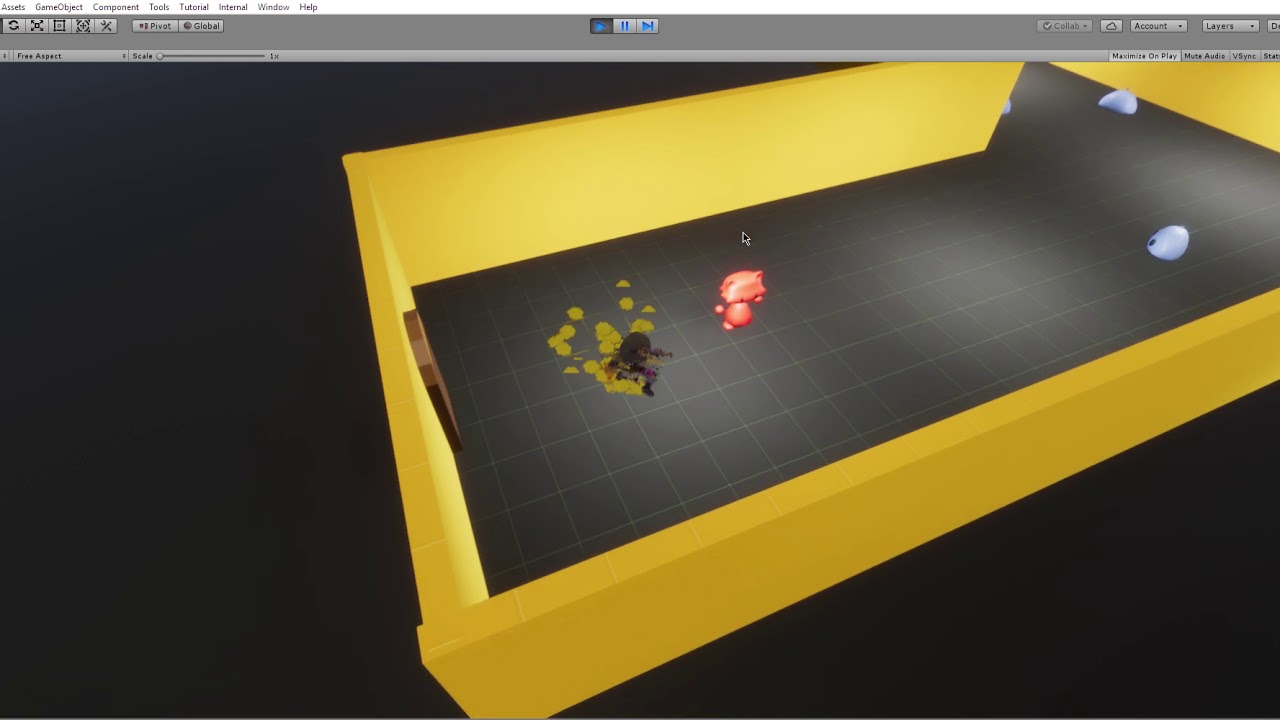Open the Unity Services cloud icon

coord(1111,26)
